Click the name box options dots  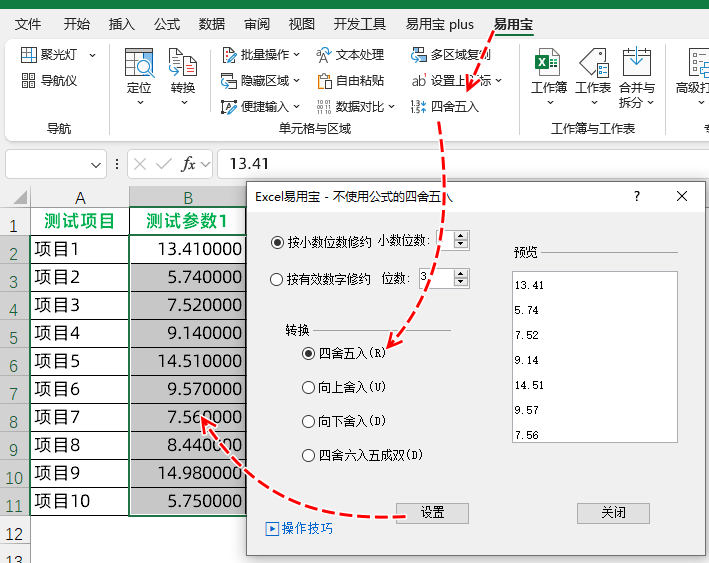click(x=117, y=164)
